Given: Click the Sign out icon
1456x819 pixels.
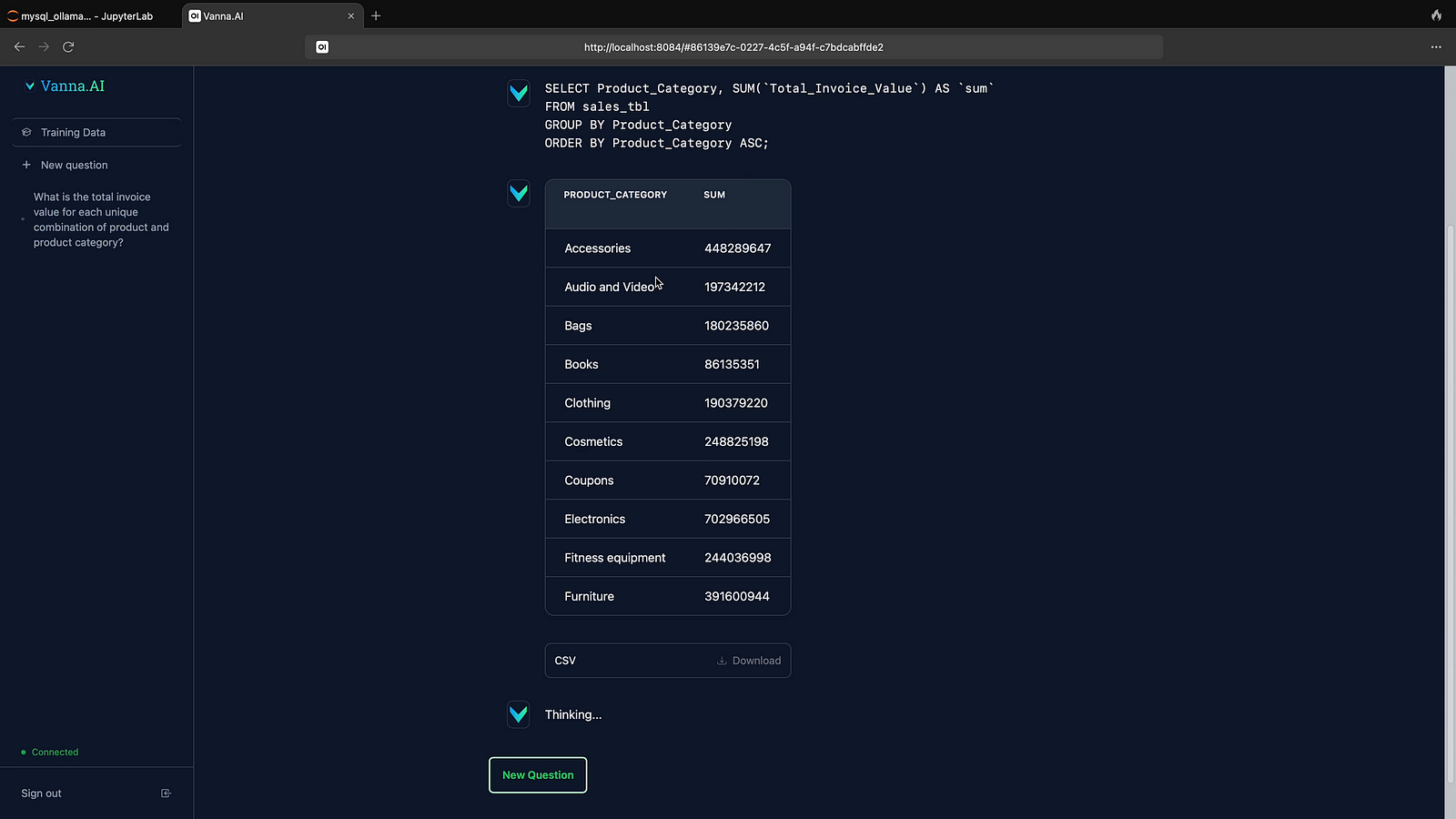Looking at the screenshot, I should pyautogui.click(x=166, y=794).
